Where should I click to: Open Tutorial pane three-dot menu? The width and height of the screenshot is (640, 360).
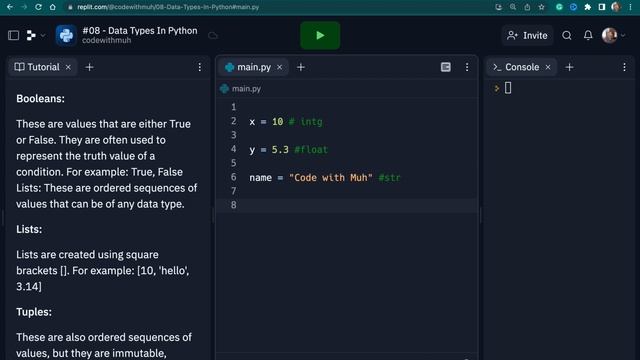point(200,67)
